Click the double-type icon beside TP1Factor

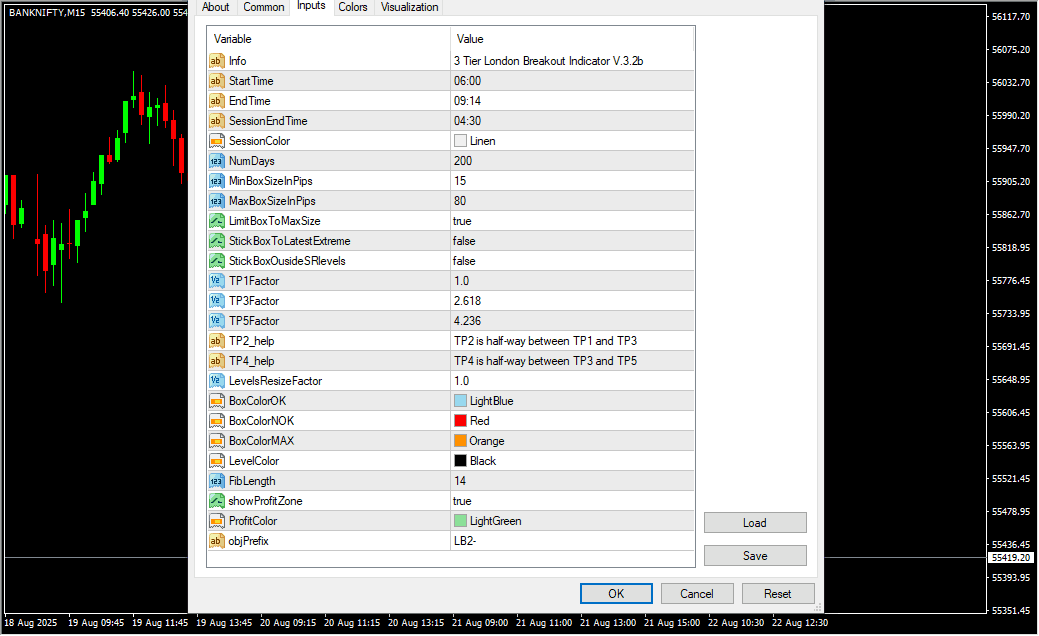[216, 281]
